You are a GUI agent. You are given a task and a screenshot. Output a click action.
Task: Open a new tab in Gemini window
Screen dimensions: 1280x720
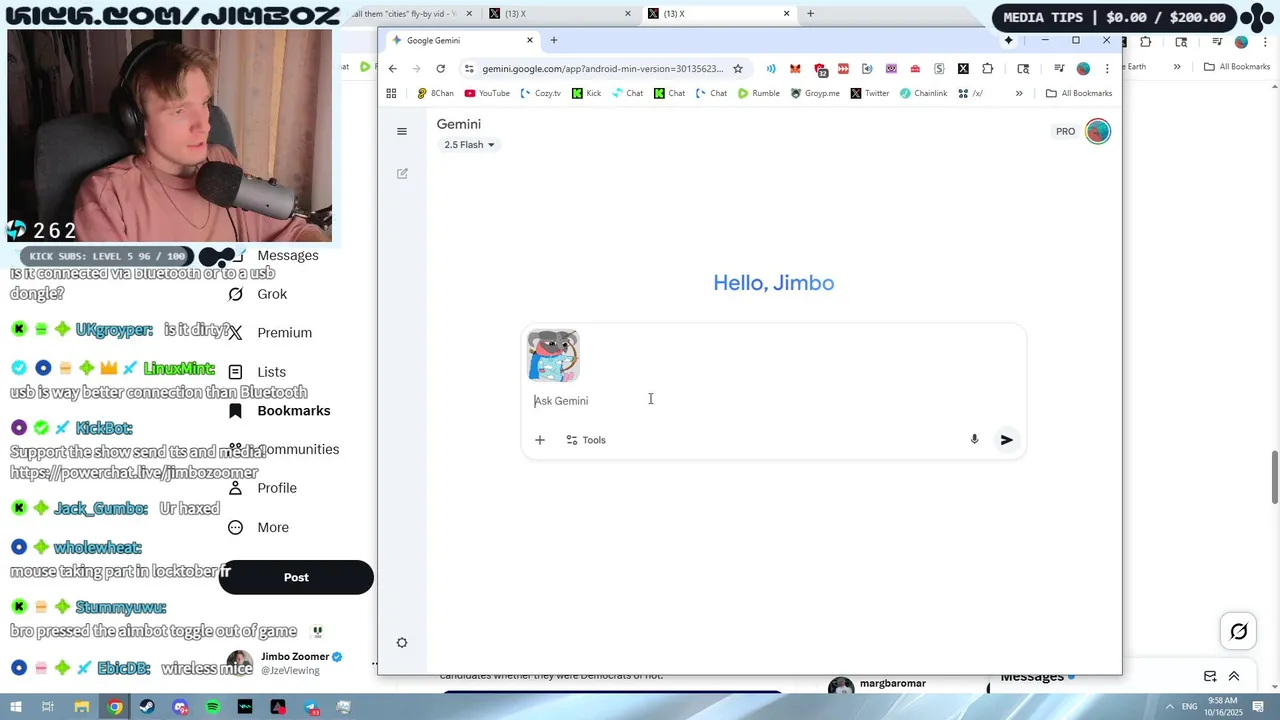[554, 41]
